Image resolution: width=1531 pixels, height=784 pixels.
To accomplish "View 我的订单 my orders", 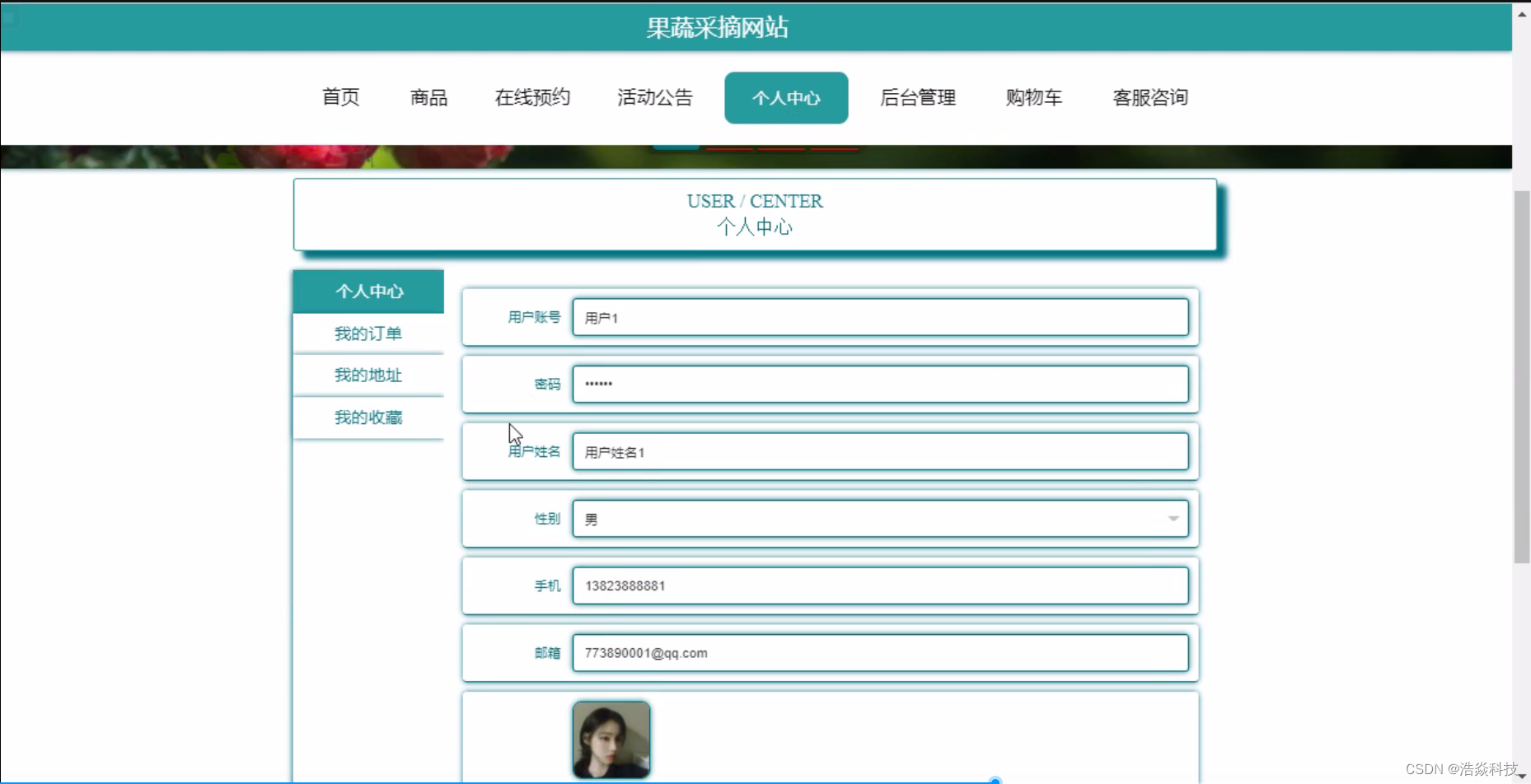I will click(368, 333).
